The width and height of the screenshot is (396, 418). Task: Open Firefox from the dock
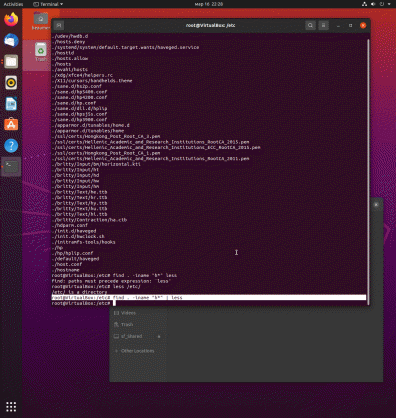11,19
